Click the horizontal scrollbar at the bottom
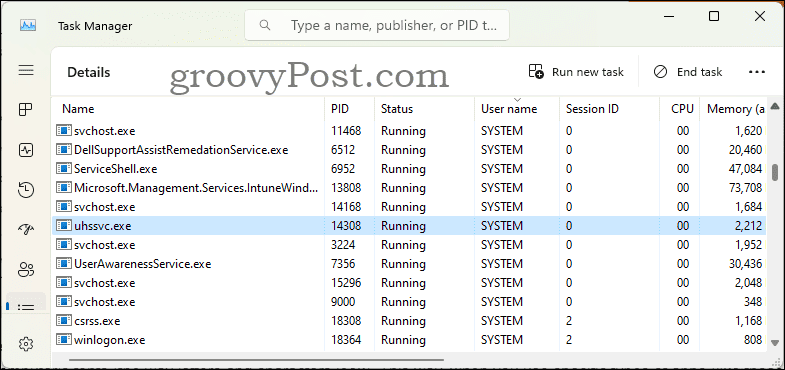 [x=256, y=359]
